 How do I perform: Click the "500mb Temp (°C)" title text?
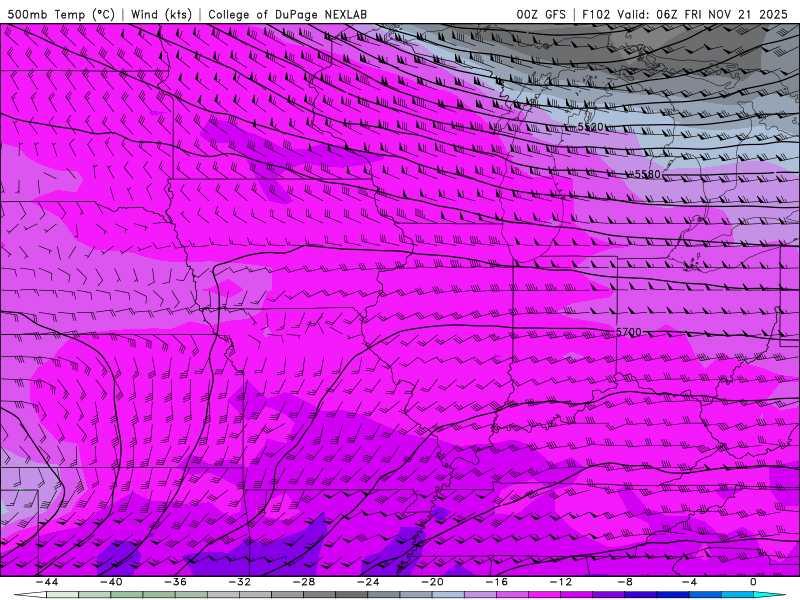(61, 14)
